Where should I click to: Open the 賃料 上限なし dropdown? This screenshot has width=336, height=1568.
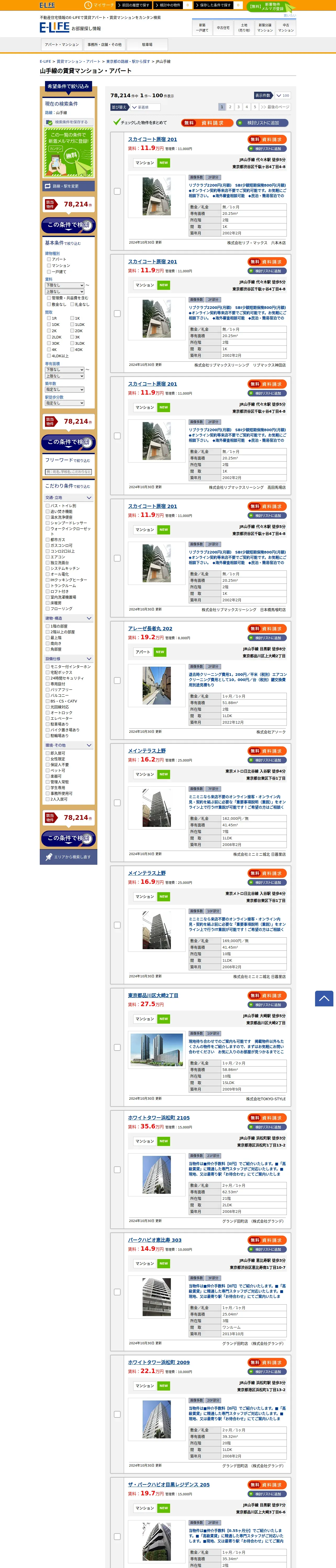(65, 292)
